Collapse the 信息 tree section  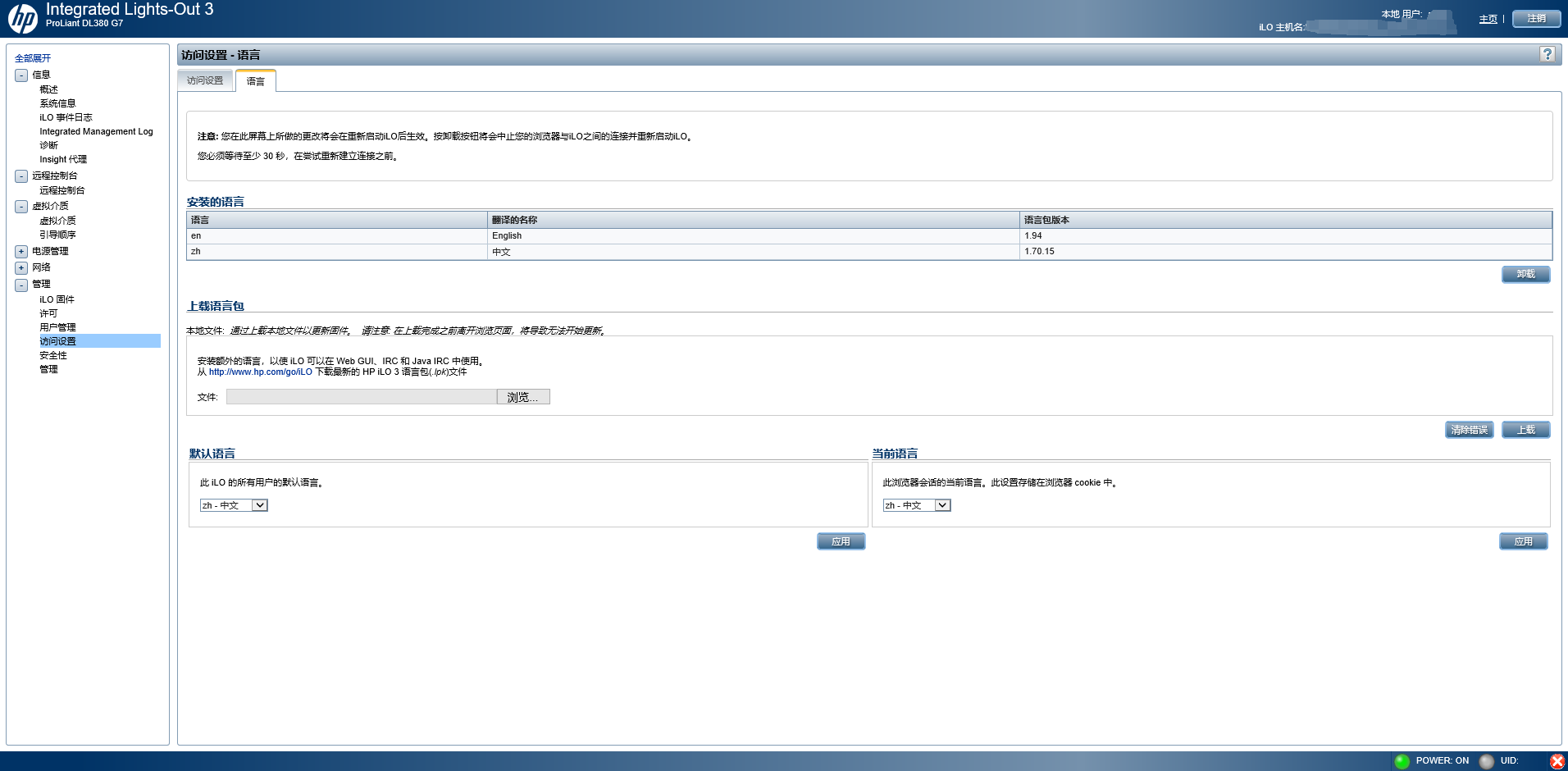(21, 75)
